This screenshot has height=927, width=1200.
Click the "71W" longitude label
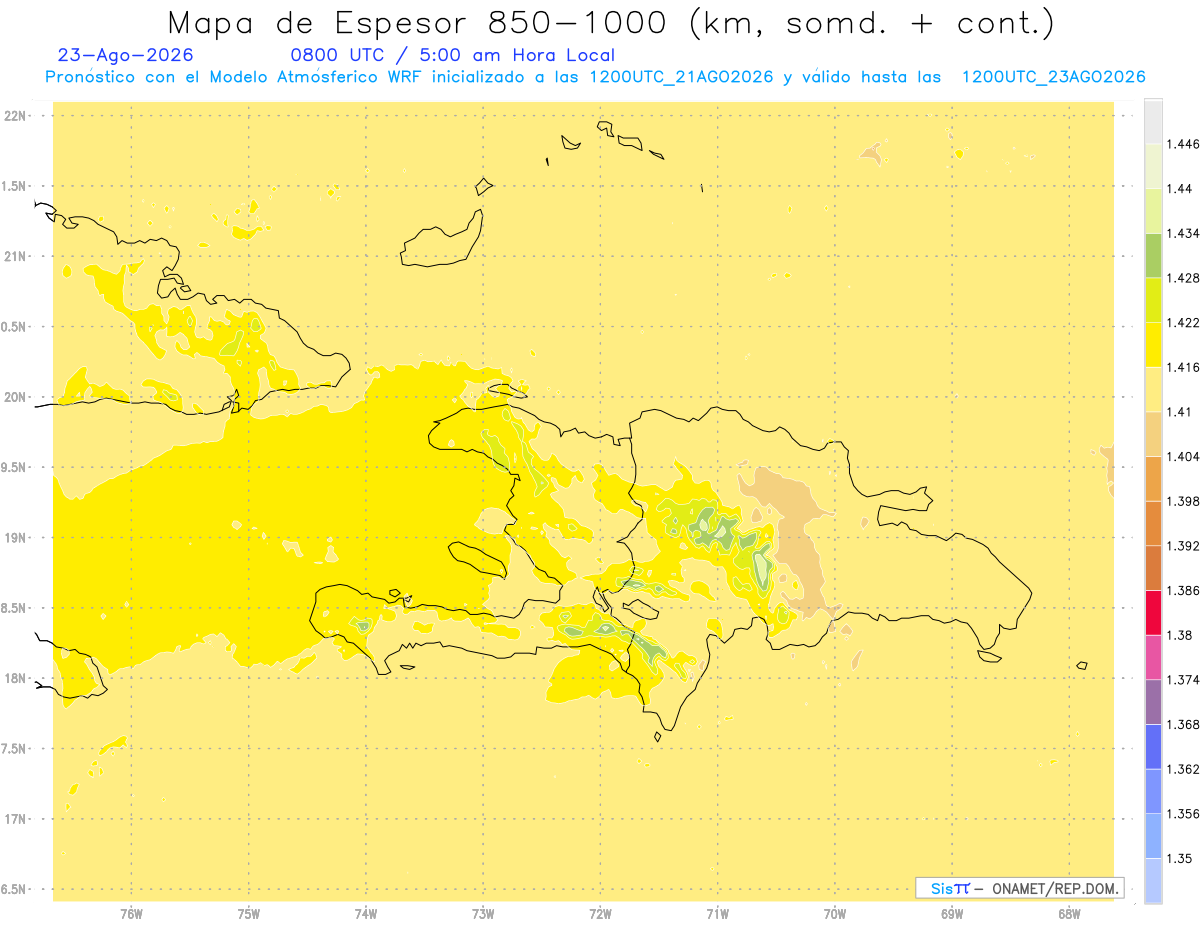click(717, 914)
